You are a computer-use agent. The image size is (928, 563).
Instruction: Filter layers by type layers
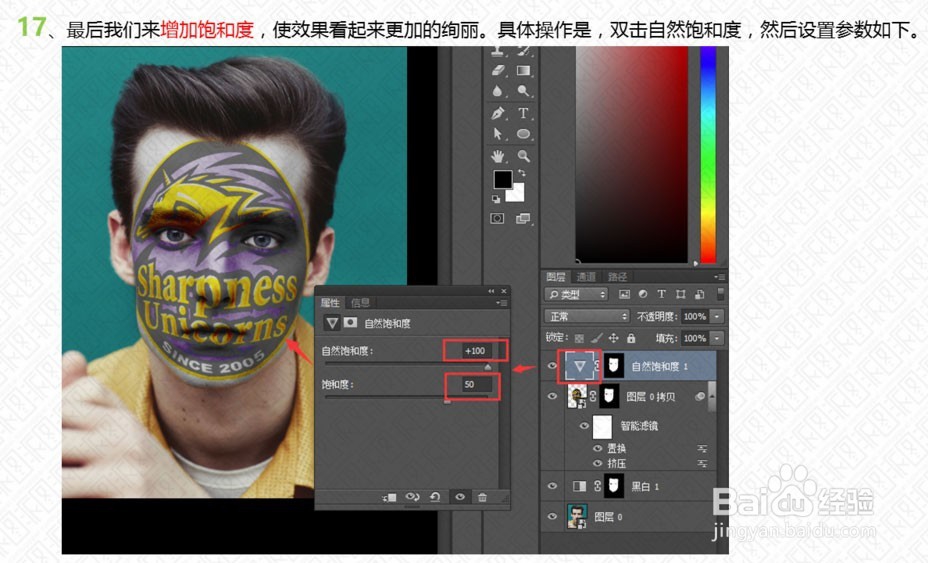tap(662, 294)
